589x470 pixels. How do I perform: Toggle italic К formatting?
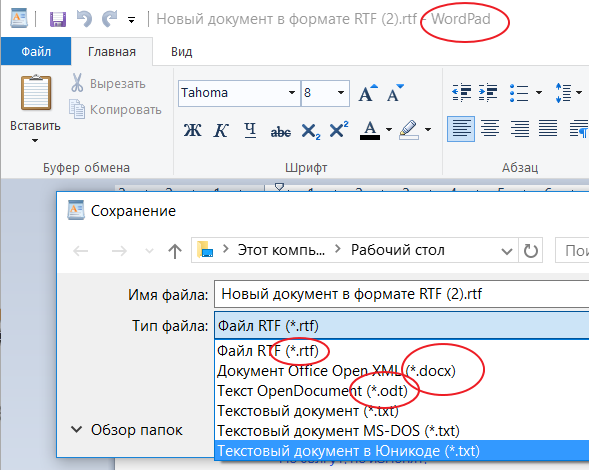tap(221, 130)
